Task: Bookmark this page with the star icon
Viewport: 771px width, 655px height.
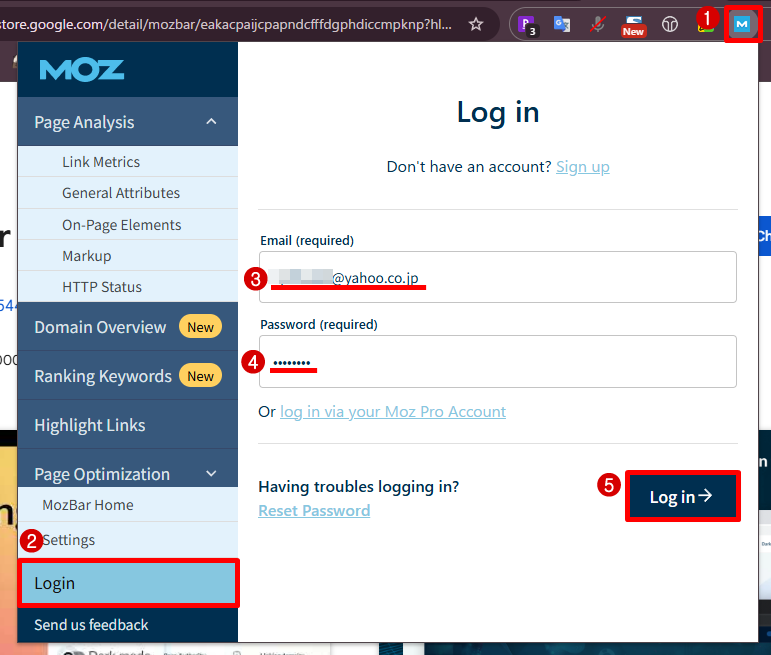Action: (476, 23)
